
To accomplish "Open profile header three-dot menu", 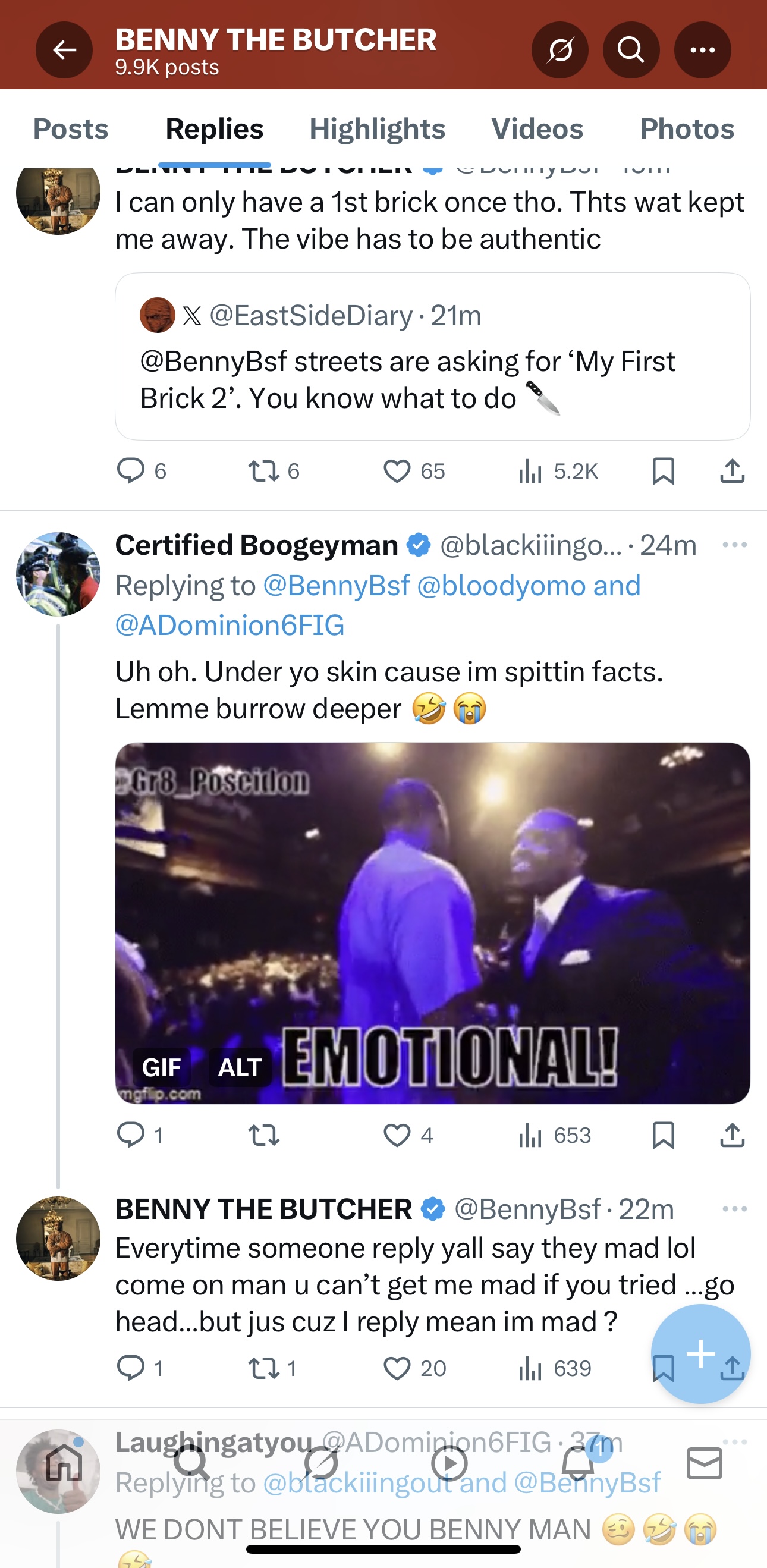I will click(702, 50).
